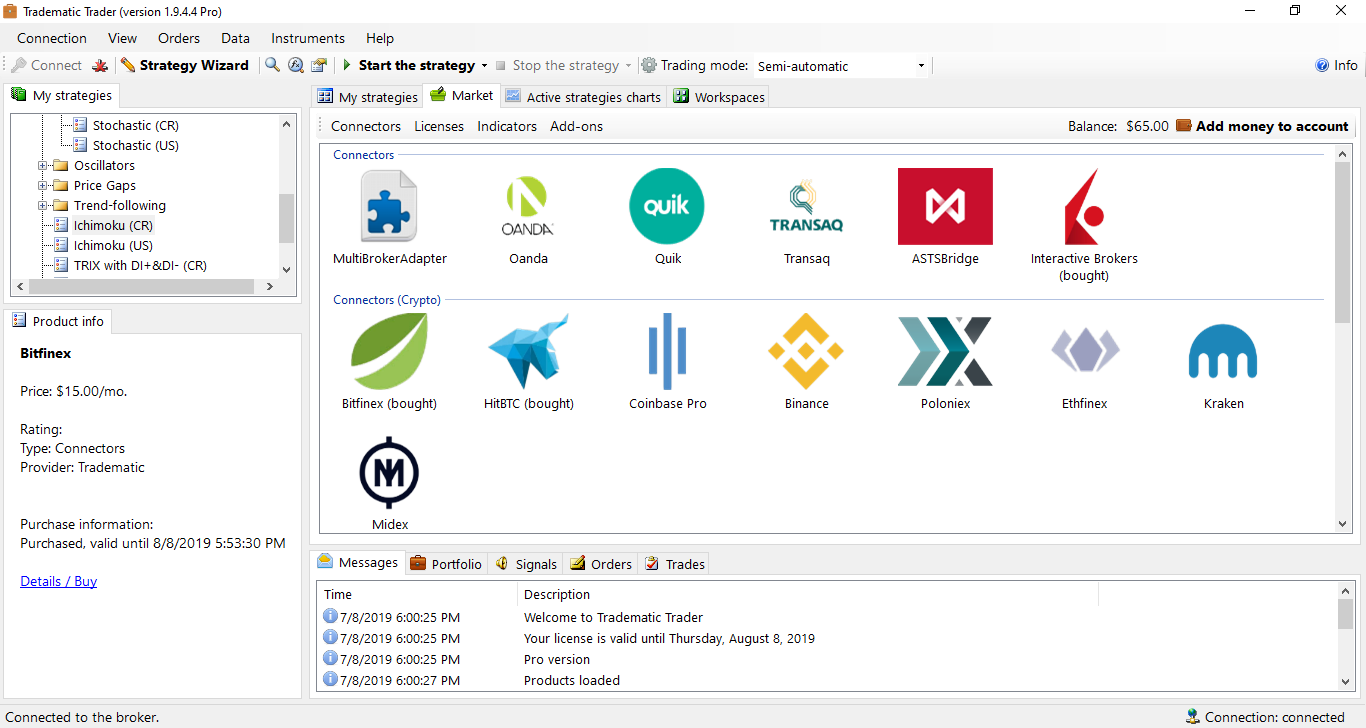The width and height of the screenshot is (1366, 728).
Task: Open the Quik connector product
Action: 667,206
